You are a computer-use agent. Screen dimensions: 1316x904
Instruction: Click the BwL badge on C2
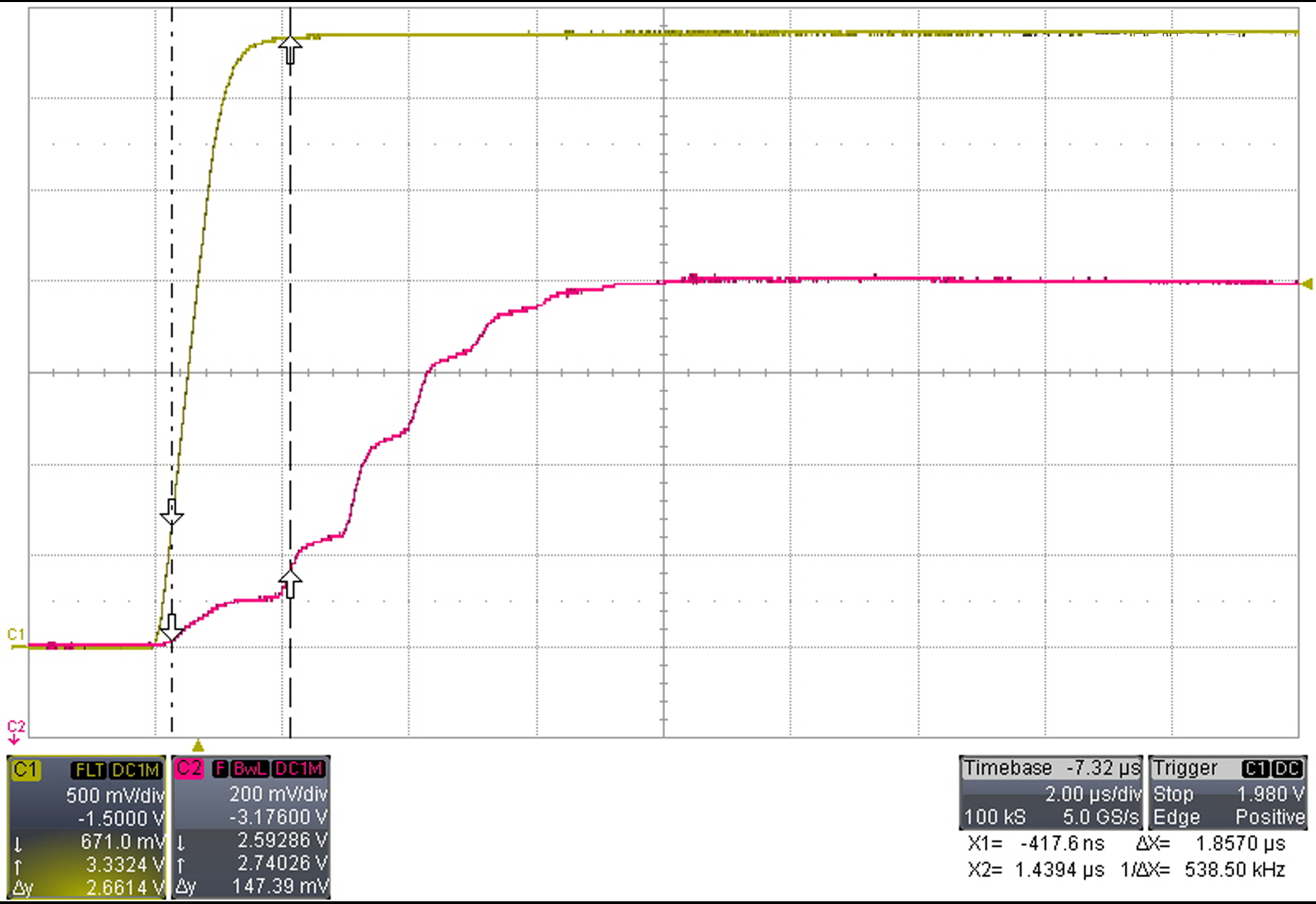pos(250,769)
